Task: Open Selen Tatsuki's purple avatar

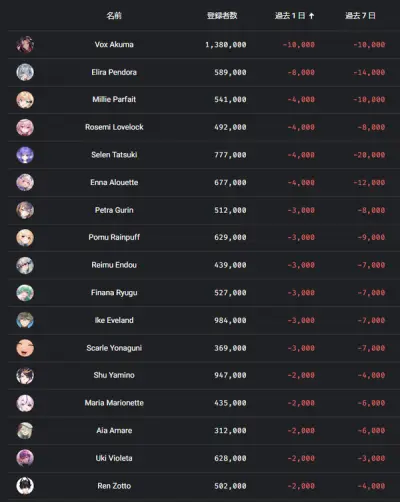Action: [x=25, y=155]
